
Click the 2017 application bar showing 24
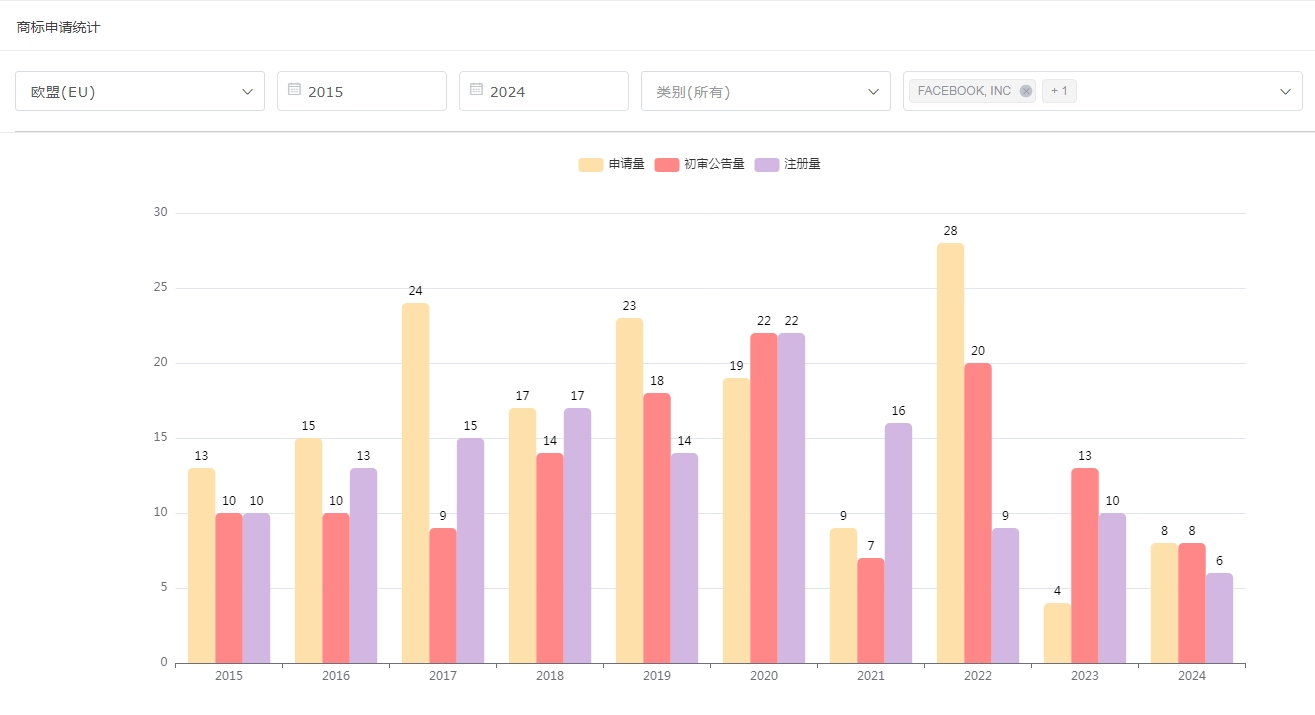click(x=415, y=482)
